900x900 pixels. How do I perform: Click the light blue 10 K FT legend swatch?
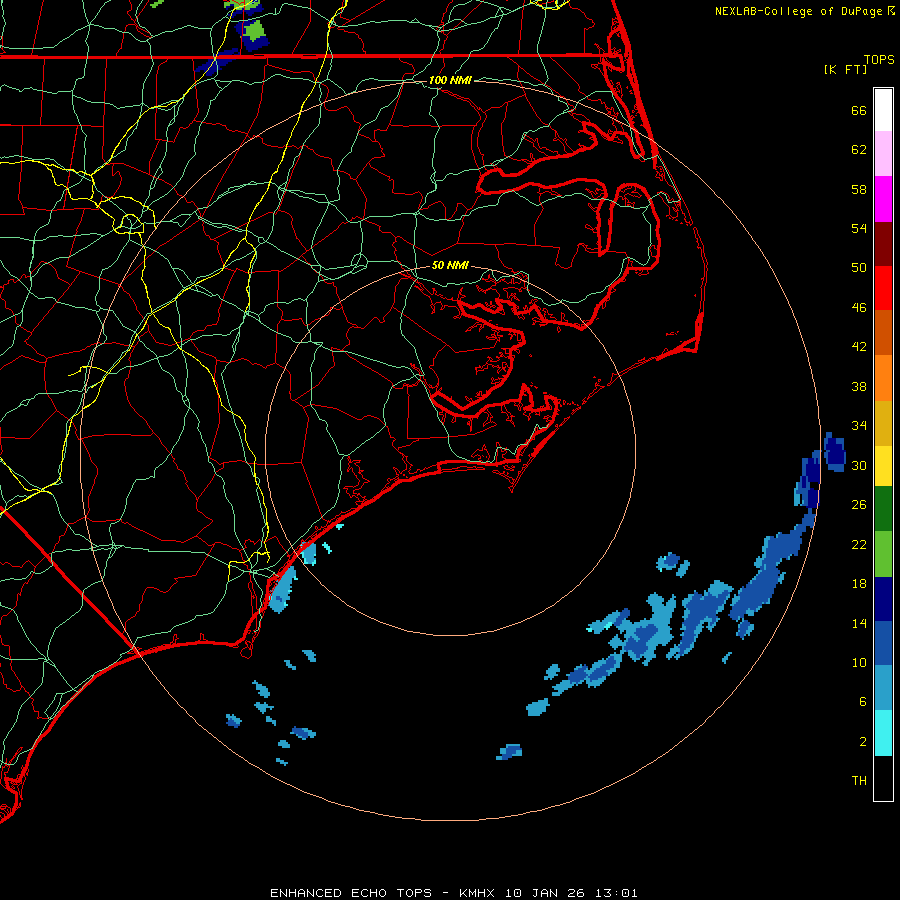pos(883,688)
